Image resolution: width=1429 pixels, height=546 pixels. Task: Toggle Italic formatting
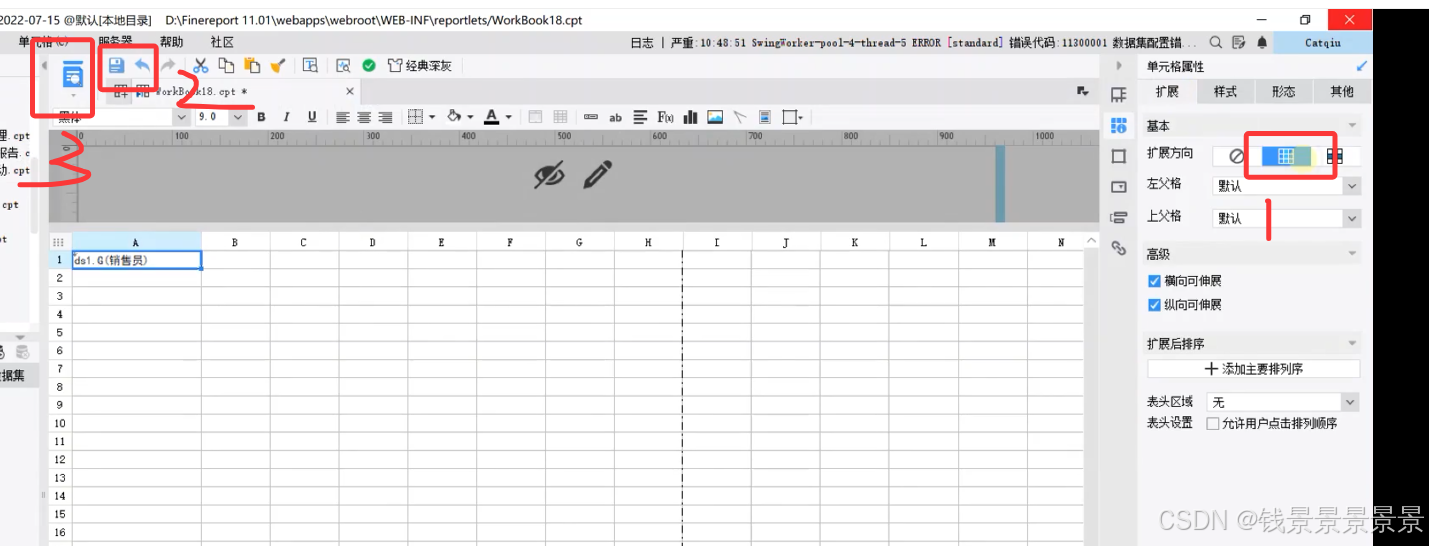[x=287, y=117]
